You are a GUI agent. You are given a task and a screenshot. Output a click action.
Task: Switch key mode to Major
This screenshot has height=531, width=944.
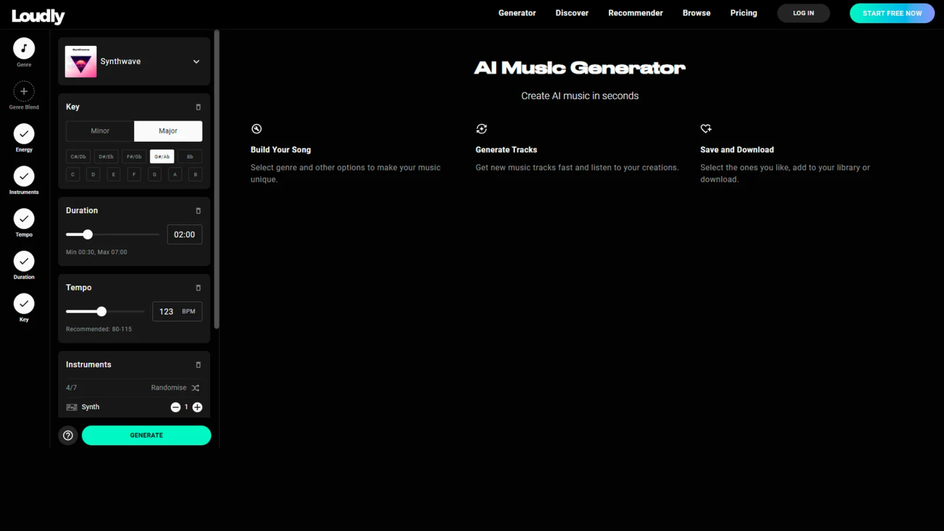168,131
